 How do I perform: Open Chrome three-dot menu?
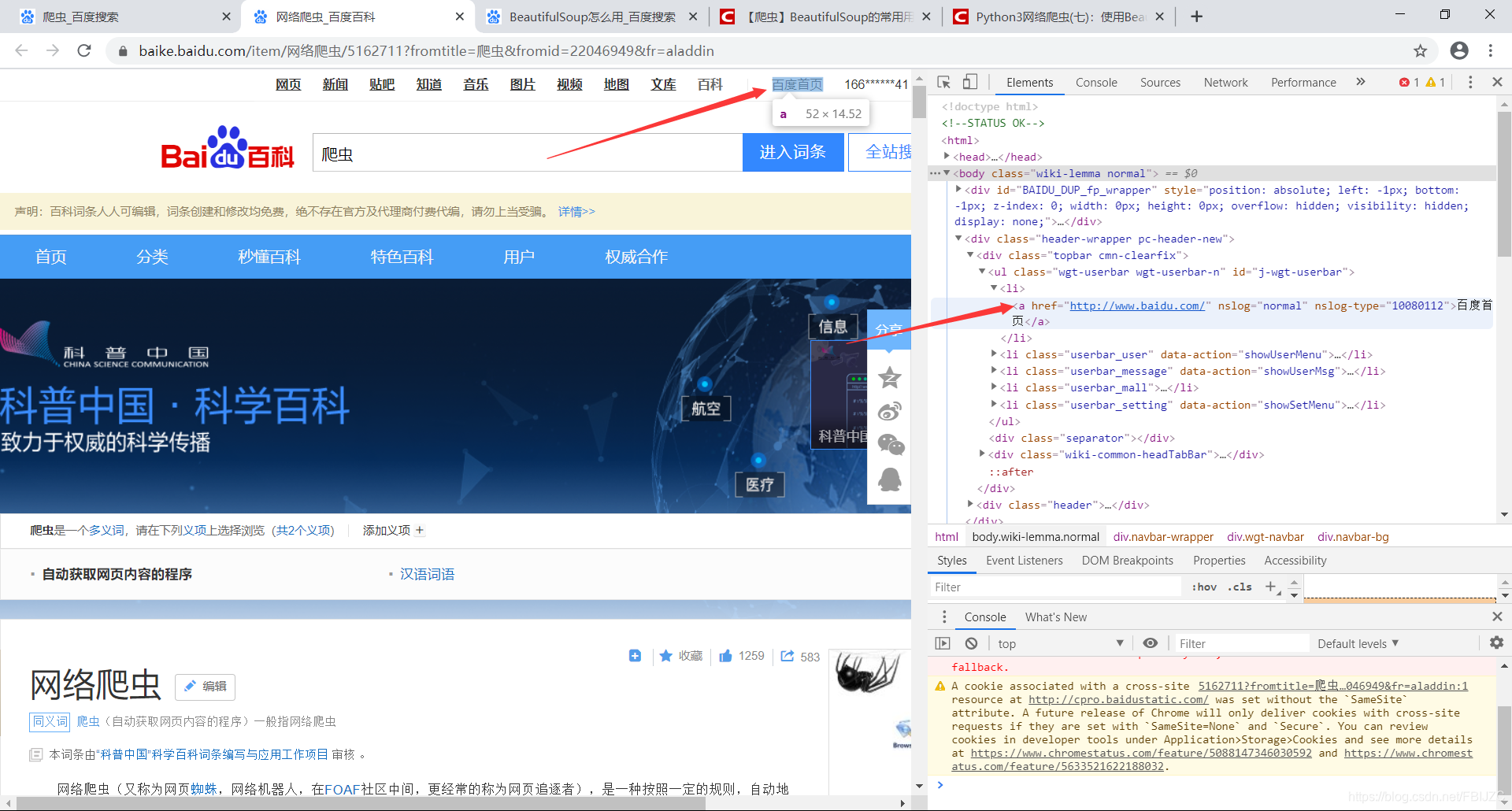(1491, 50)
